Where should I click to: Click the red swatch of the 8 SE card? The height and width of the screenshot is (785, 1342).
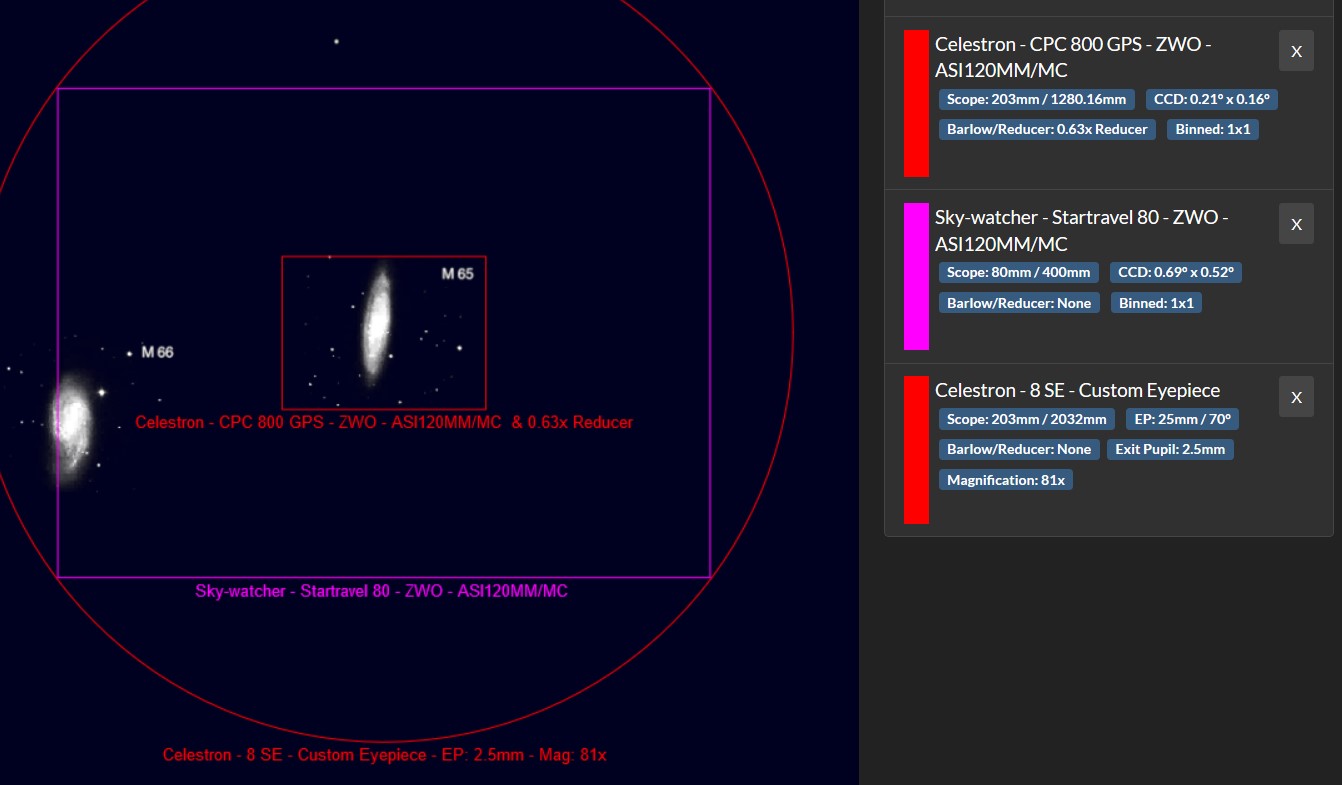click(916, 450)
